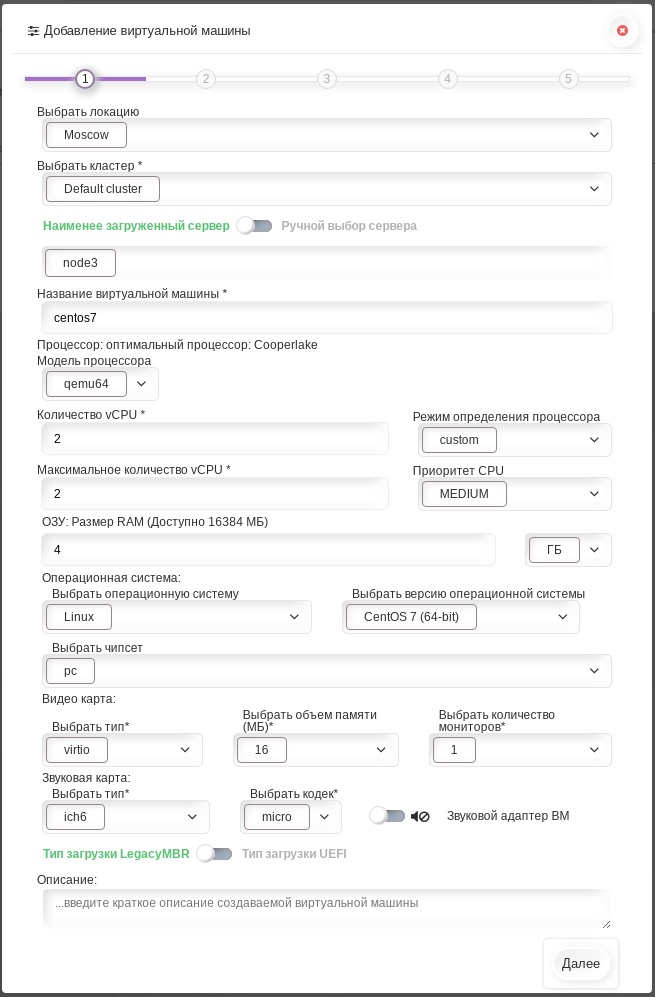Open the Default cluster dropdown
Viewport: 655px width, 997px height.
click(328, 189)
